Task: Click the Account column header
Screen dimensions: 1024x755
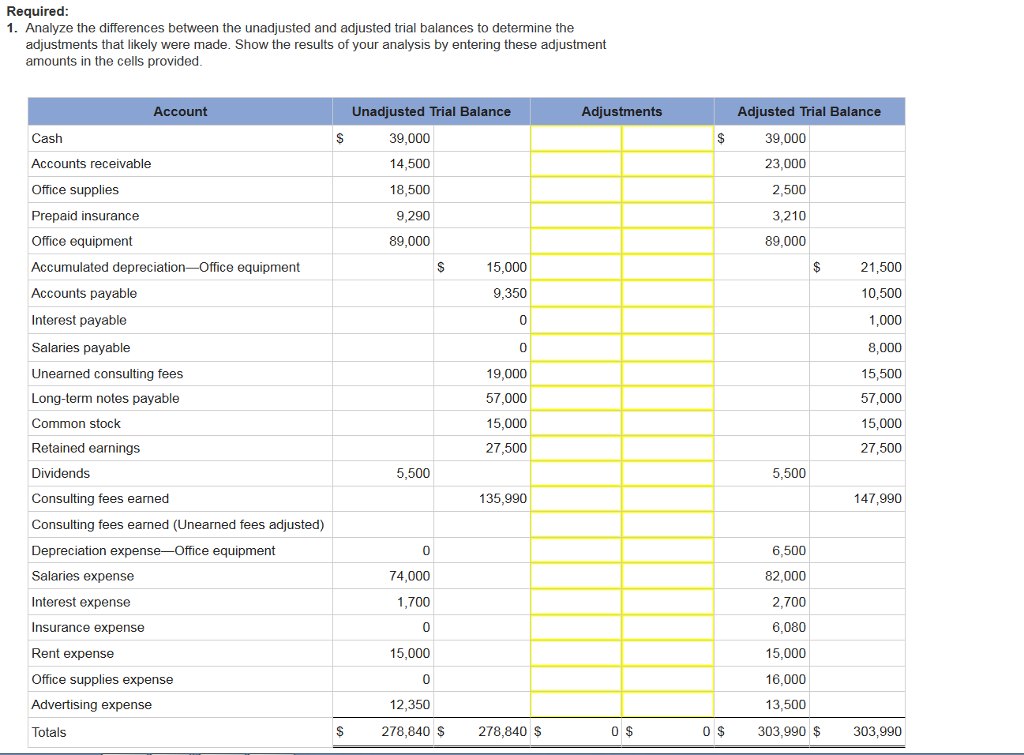Action: pos(180,111)
